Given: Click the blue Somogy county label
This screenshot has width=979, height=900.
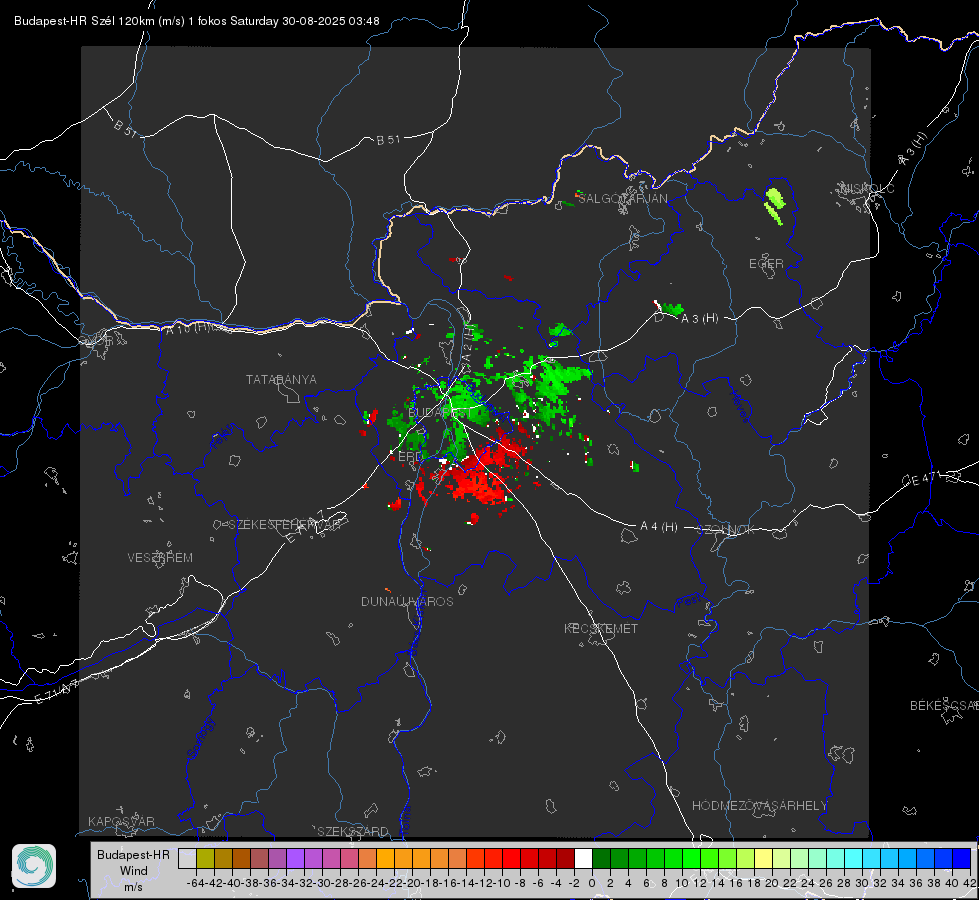Looking at the screenshot, I should [x=201, y=738].
